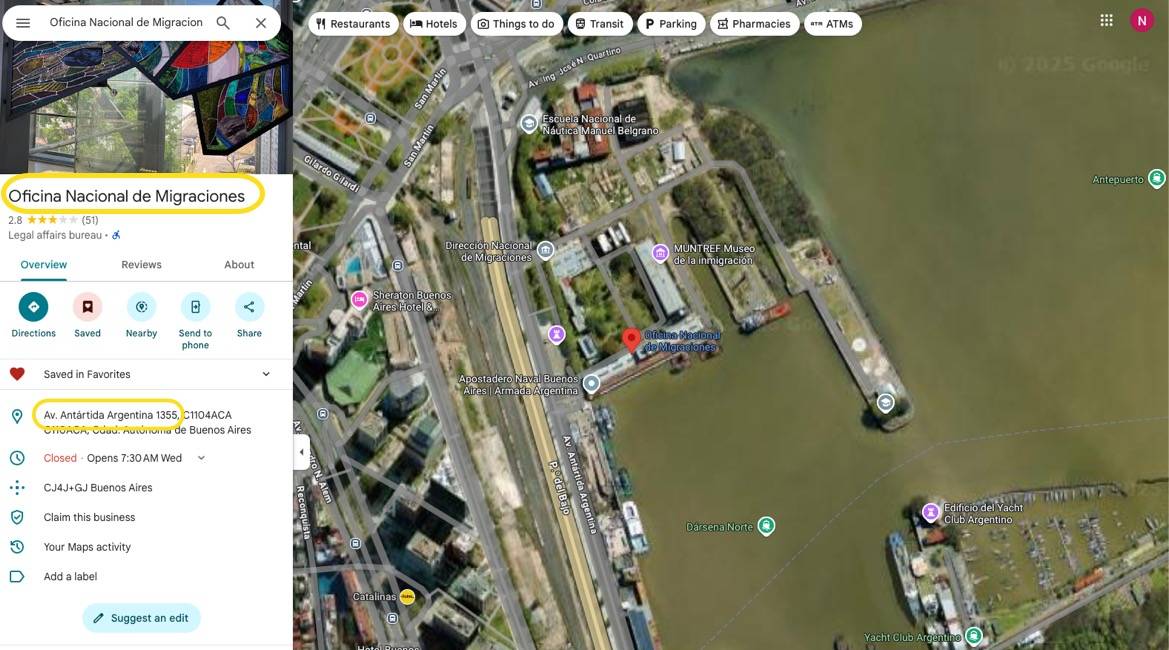Click Suggest an edit button
The width and height of the screenshot is (1169, 650).
pos(142,618)
